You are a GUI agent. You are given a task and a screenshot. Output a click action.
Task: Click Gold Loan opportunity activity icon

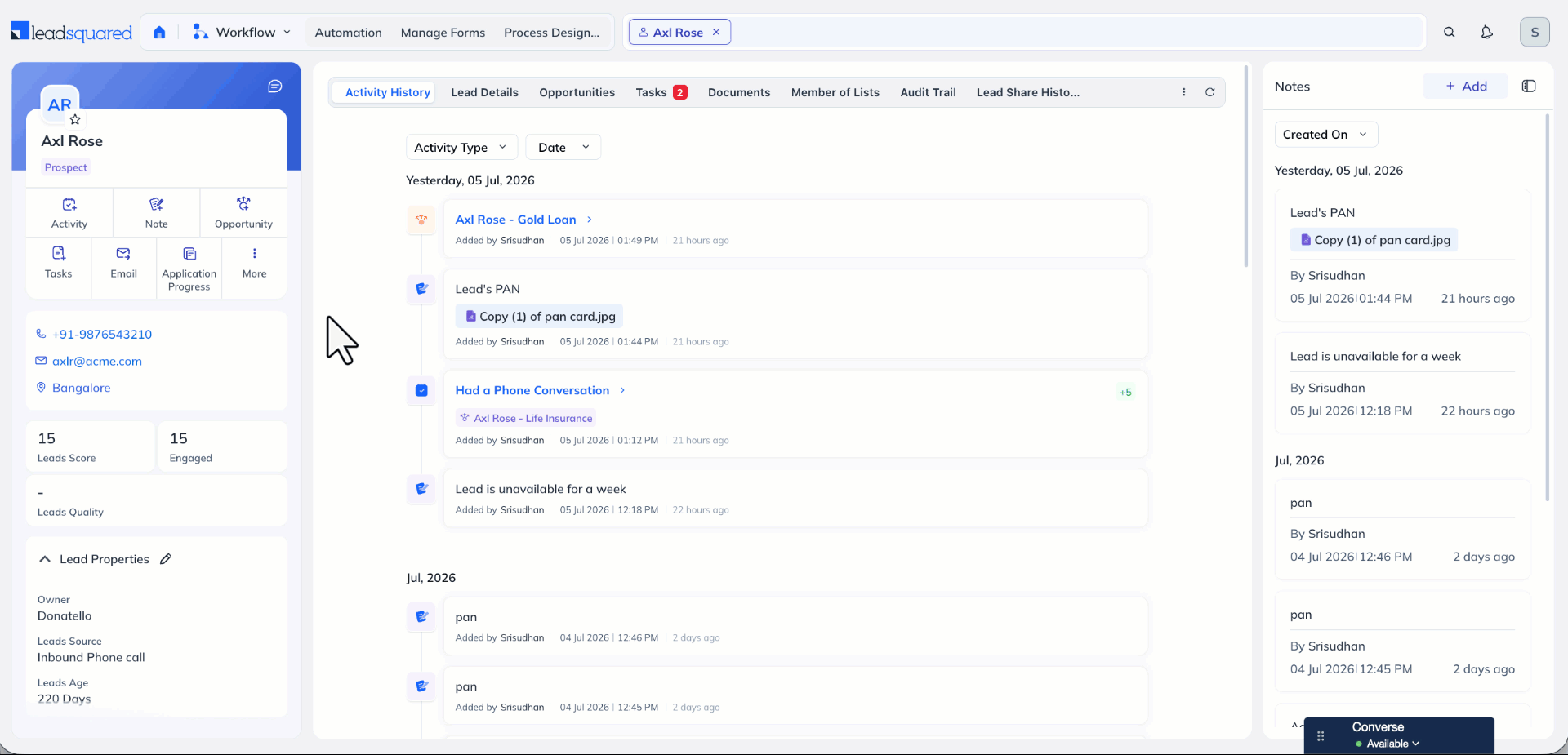(x=421, y=220)
